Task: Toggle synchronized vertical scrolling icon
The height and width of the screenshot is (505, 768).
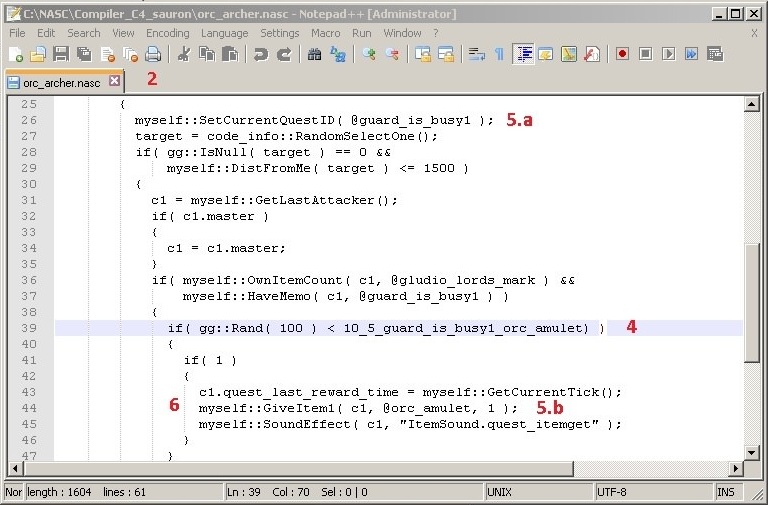Action: pyautogui.click(x=423, y=54)
